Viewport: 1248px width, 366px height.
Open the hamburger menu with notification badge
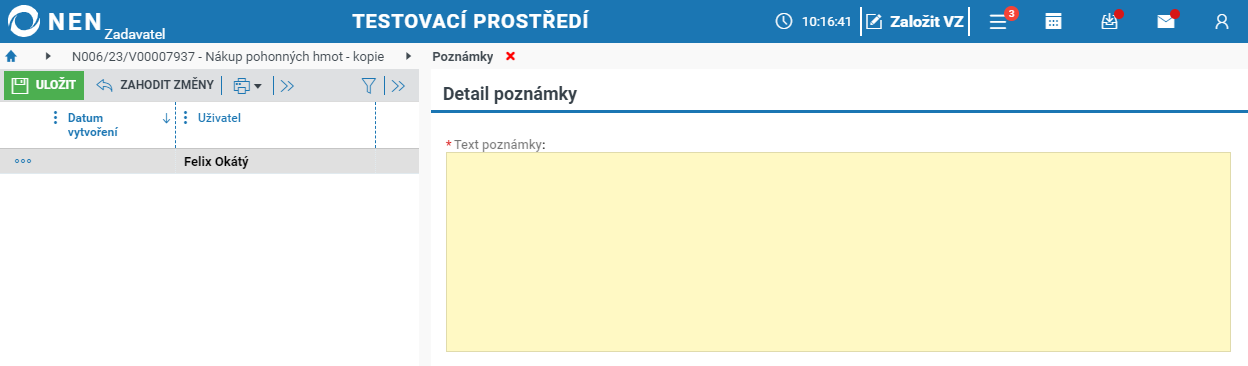(x=999, y=21)
